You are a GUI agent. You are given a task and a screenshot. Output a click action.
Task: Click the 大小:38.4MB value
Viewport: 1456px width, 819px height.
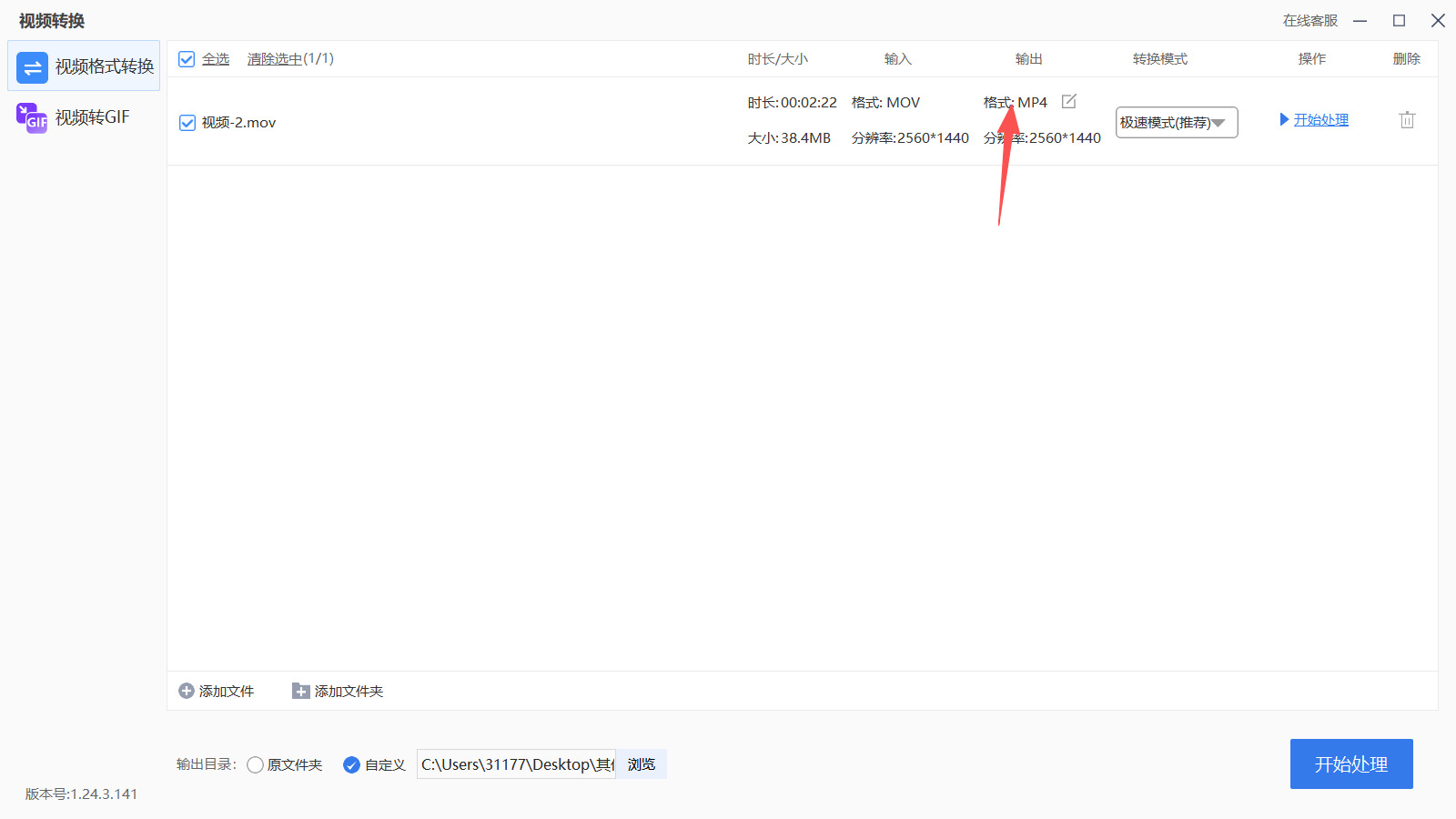pyautogui.click(x=789, y=138)
